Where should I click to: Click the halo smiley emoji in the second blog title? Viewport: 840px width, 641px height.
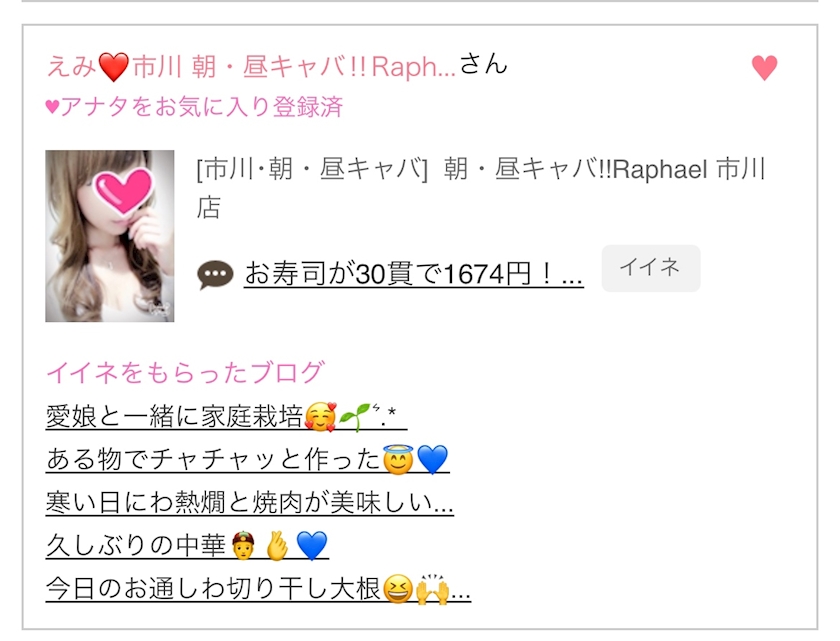tap(398, 459)
